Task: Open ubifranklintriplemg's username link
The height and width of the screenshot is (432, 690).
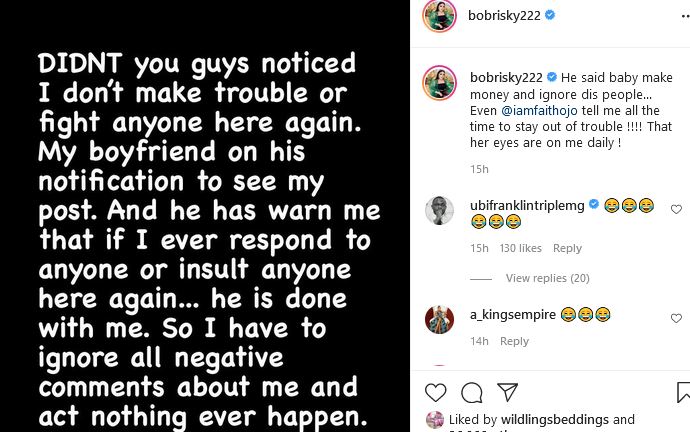Action: (527, 204)
